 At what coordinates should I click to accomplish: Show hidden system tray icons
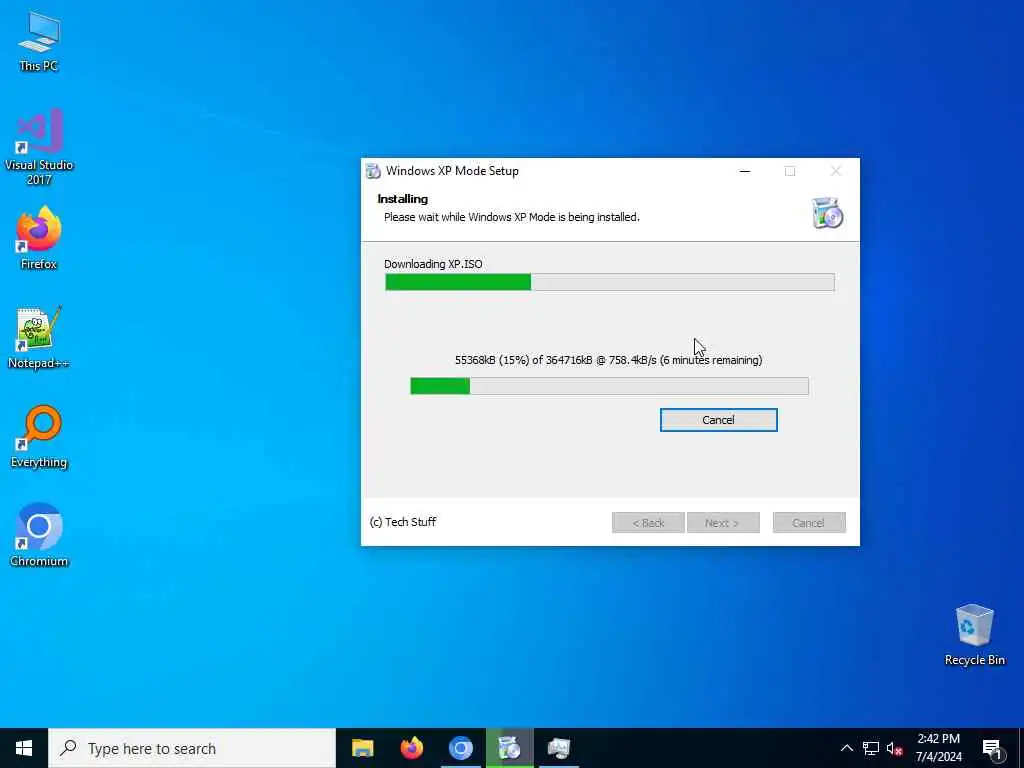(x=846, y=748)
